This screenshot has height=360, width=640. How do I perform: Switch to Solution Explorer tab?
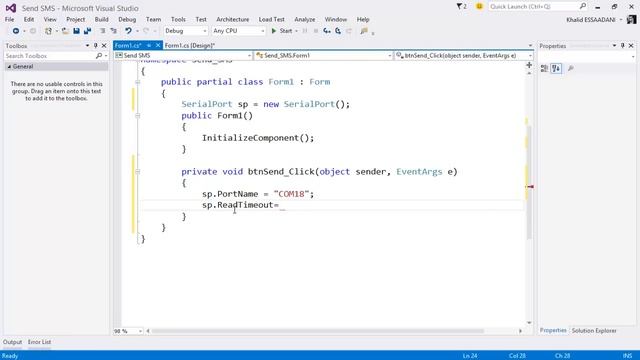[594, 331]
